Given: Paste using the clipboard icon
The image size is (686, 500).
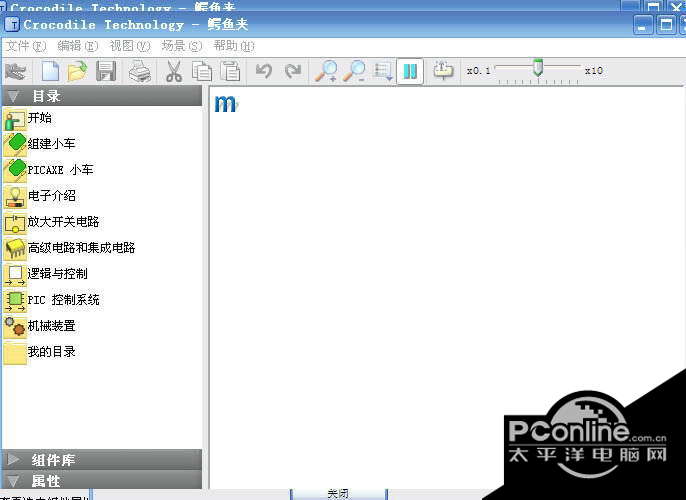Looking at the screenshot, I should point(231,71).
